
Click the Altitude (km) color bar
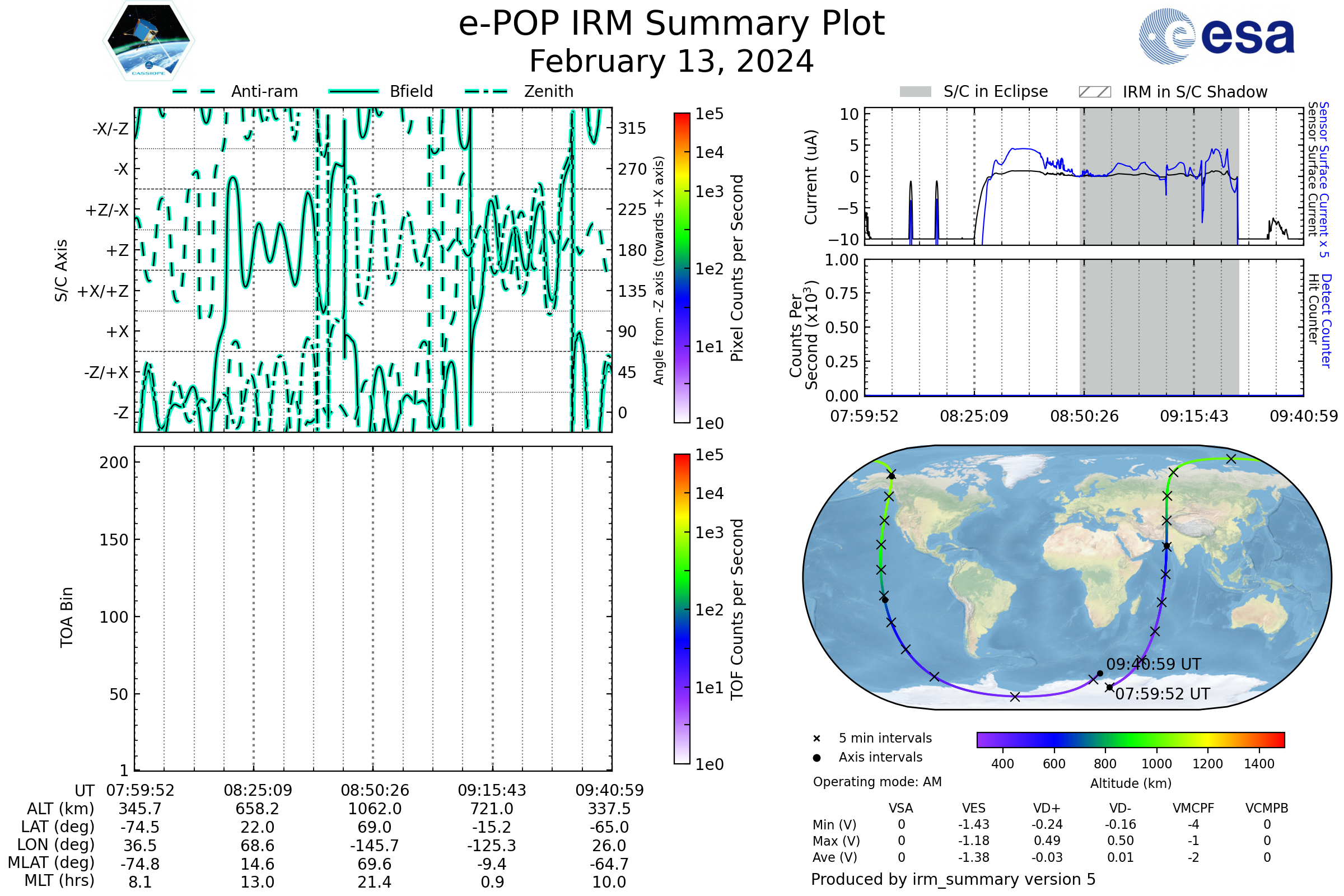click(x=1130, y=739)
